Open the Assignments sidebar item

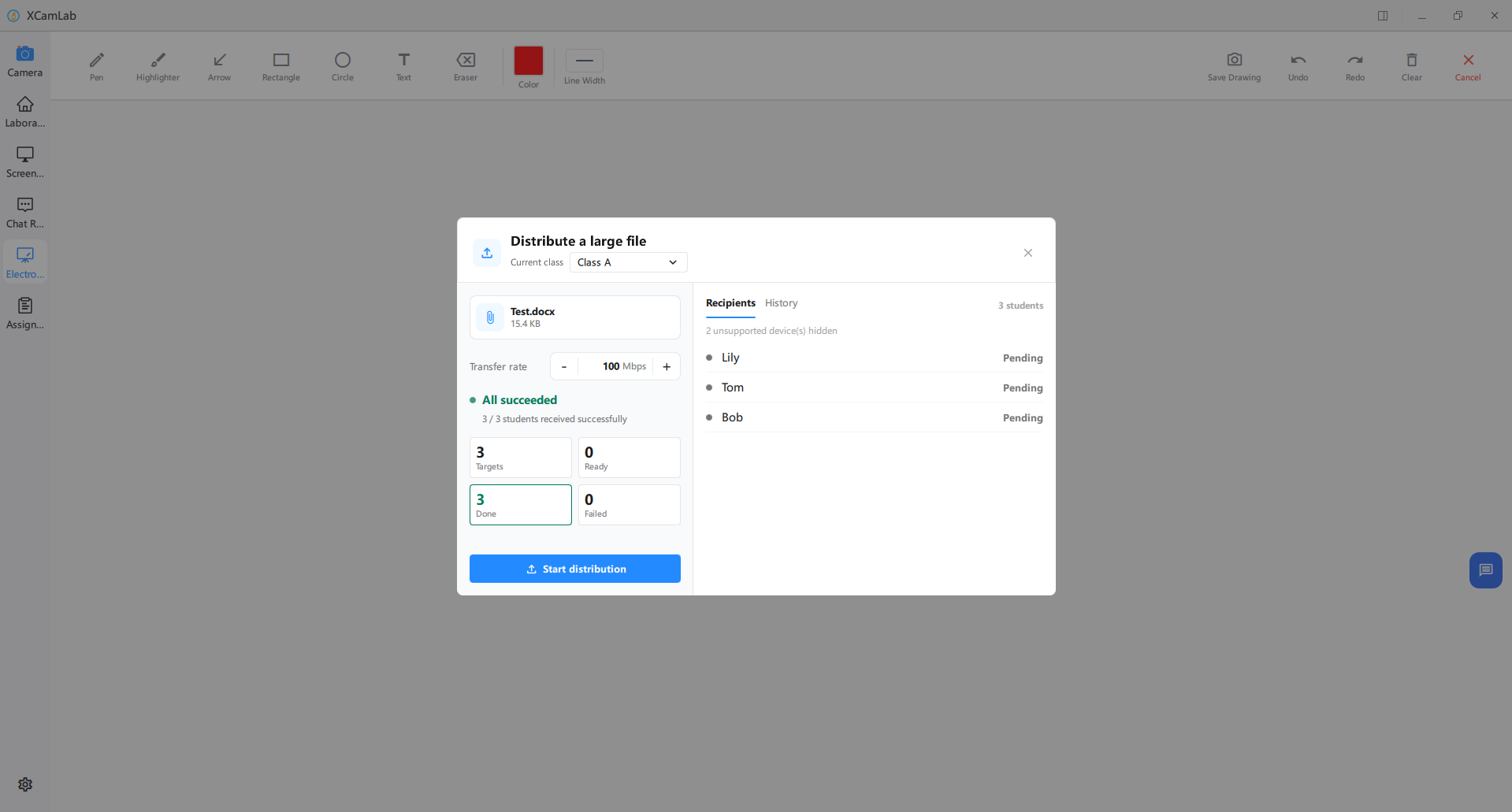[x=25, y=313]
